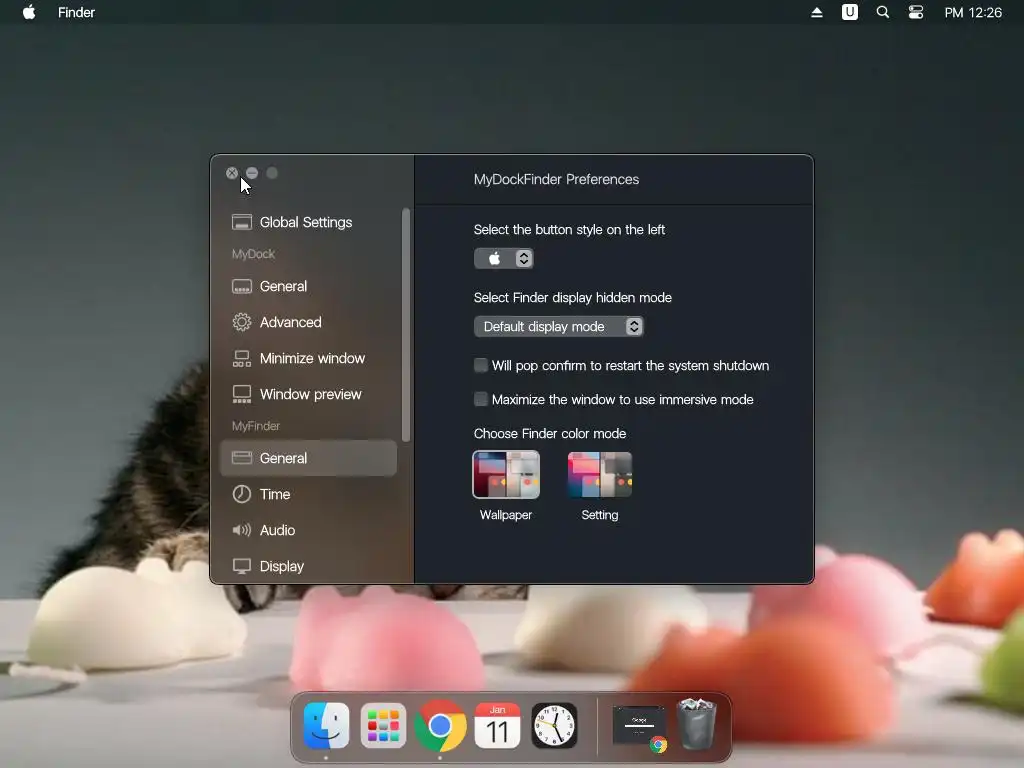Enable pop confirm for restart and shutdown
Image resolution: width=1024 pixels, height=768 pixels.
(481, 365)
